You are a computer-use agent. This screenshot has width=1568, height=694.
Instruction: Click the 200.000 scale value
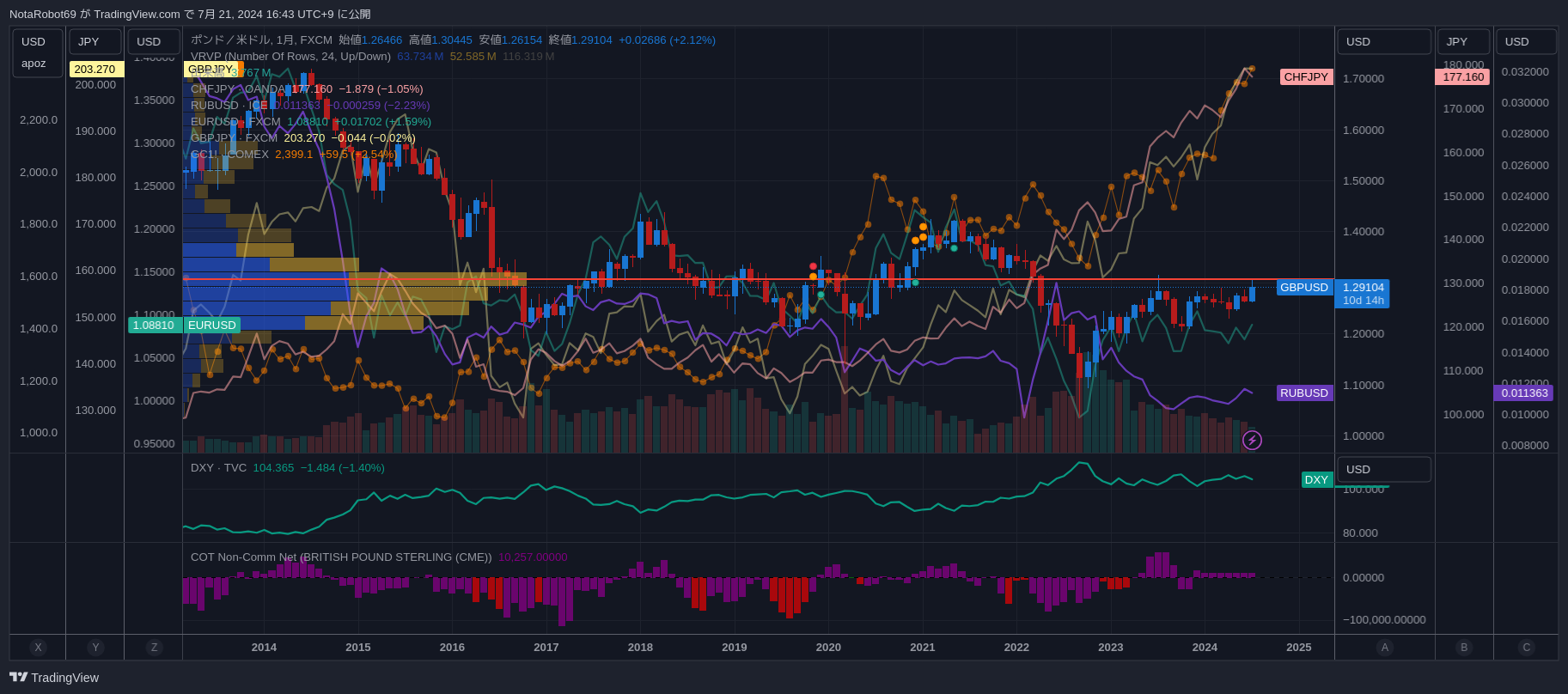[x=95, y=85]
